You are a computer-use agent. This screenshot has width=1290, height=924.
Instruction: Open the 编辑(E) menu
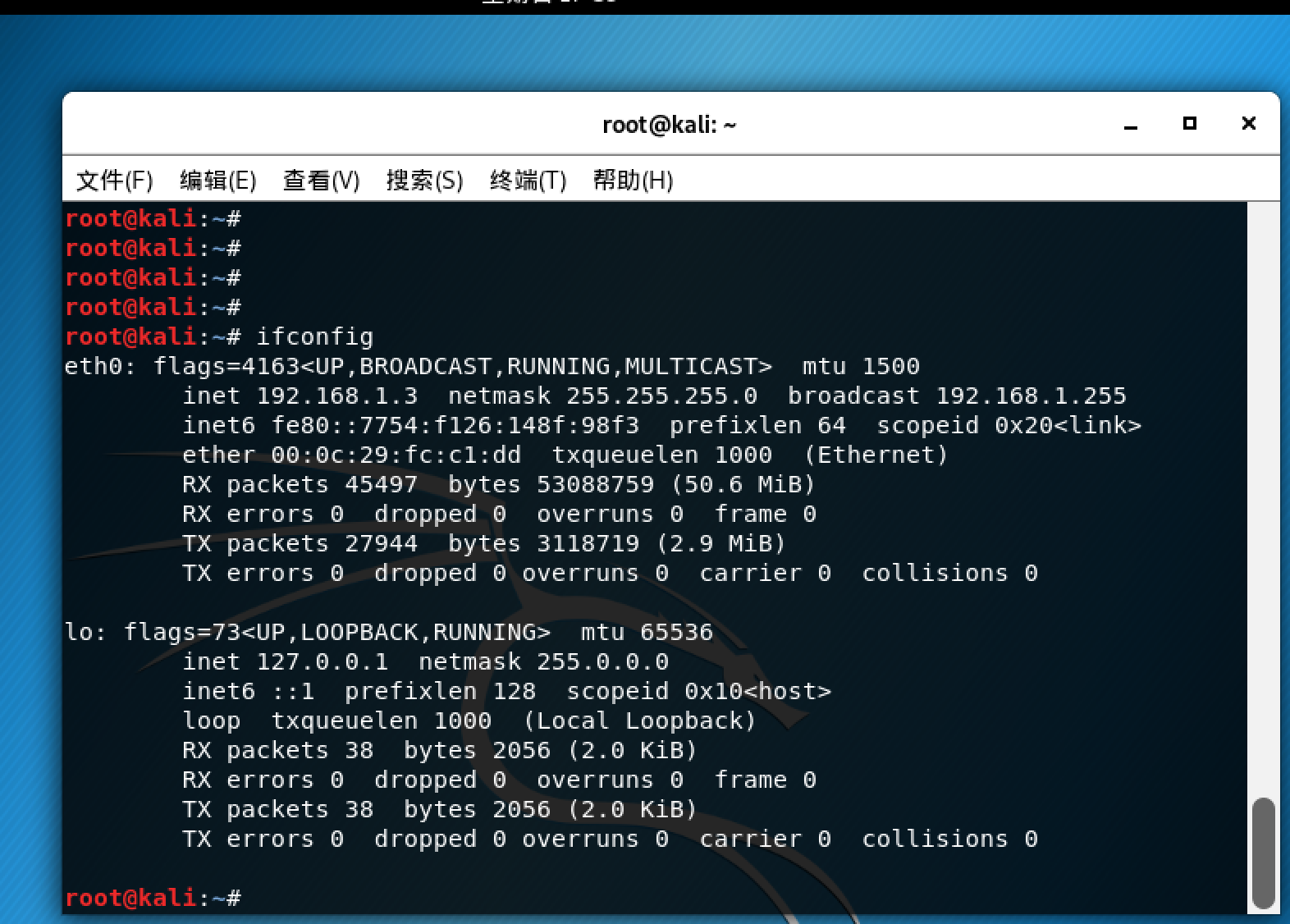pyautogui.click(x=217, y=180)
